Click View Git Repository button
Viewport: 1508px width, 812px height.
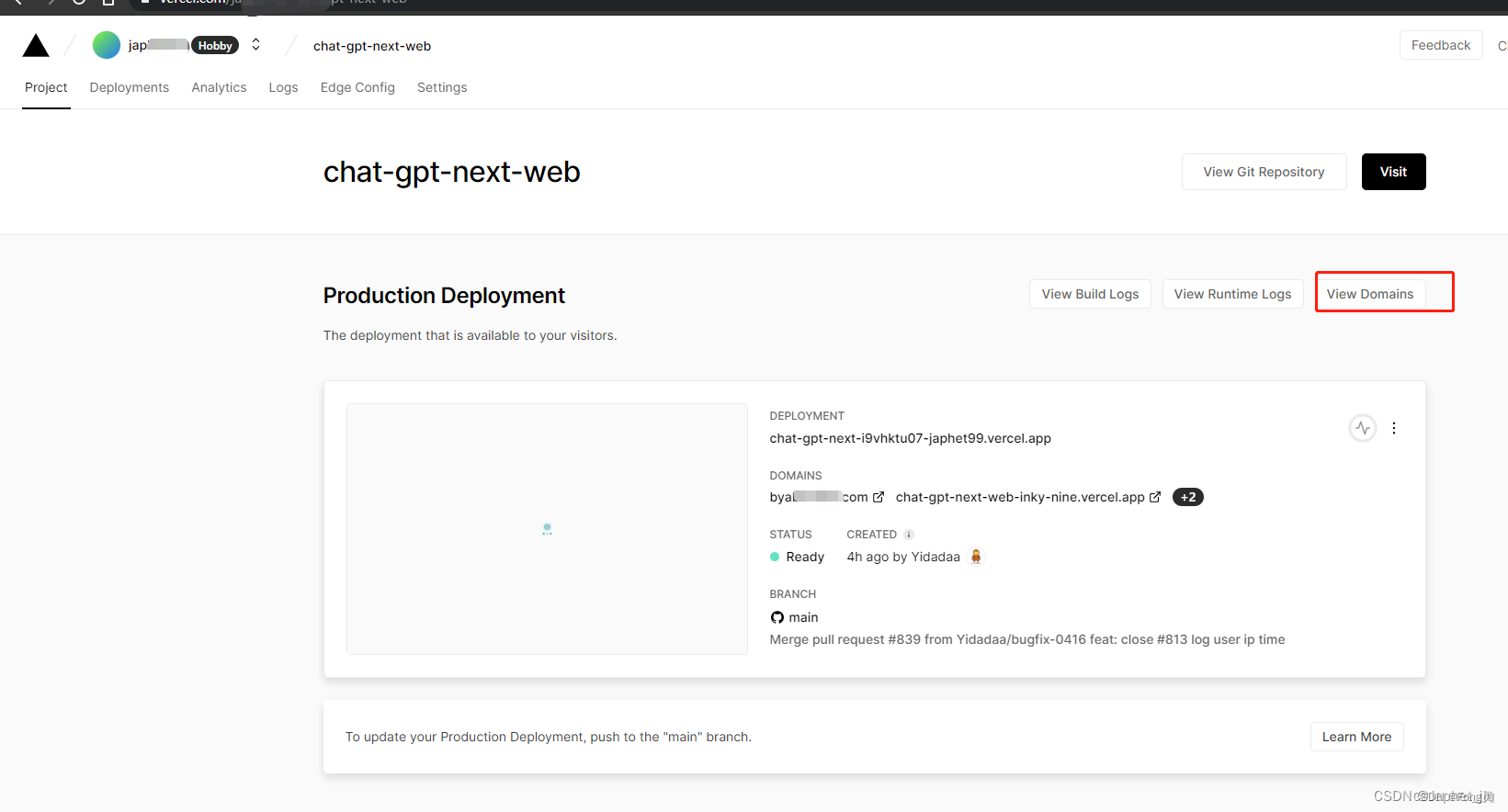[1264, 172]
